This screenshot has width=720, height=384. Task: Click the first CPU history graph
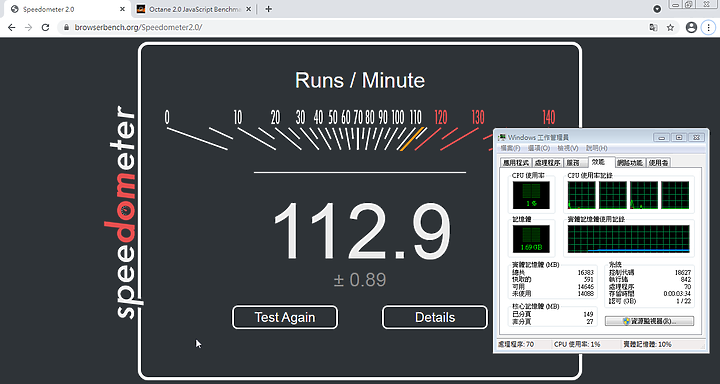coord(581,195)
